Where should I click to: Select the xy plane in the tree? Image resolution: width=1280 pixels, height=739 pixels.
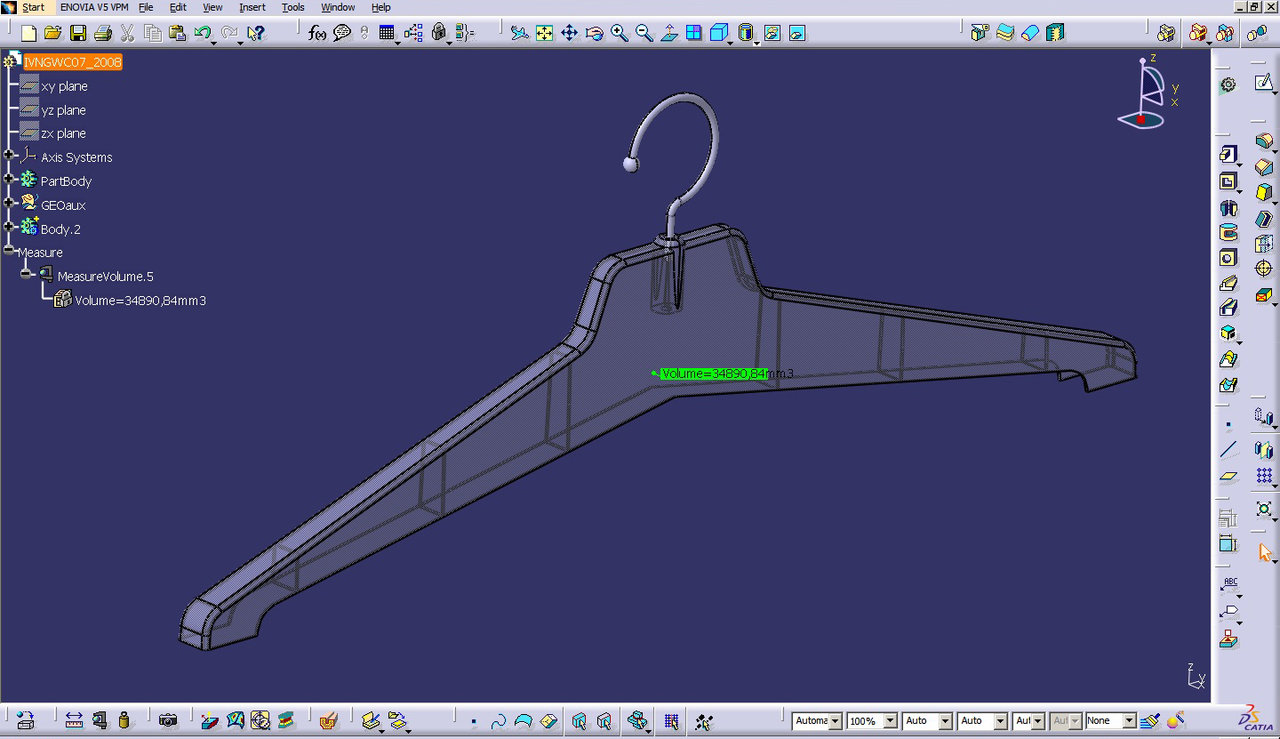click(x=64, y=86)
